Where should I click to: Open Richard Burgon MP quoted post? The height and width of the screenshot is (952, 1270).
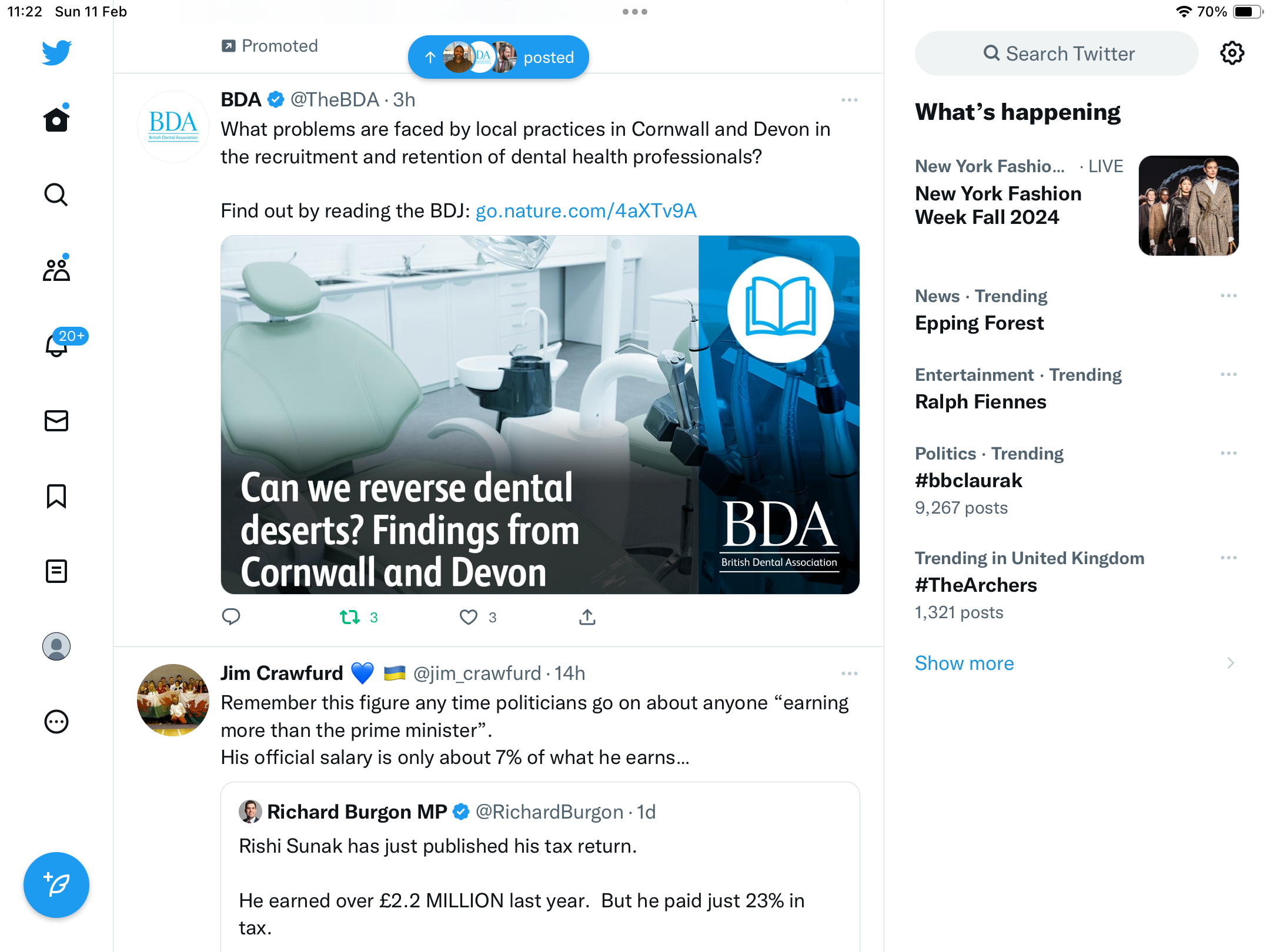coord(540,867)
